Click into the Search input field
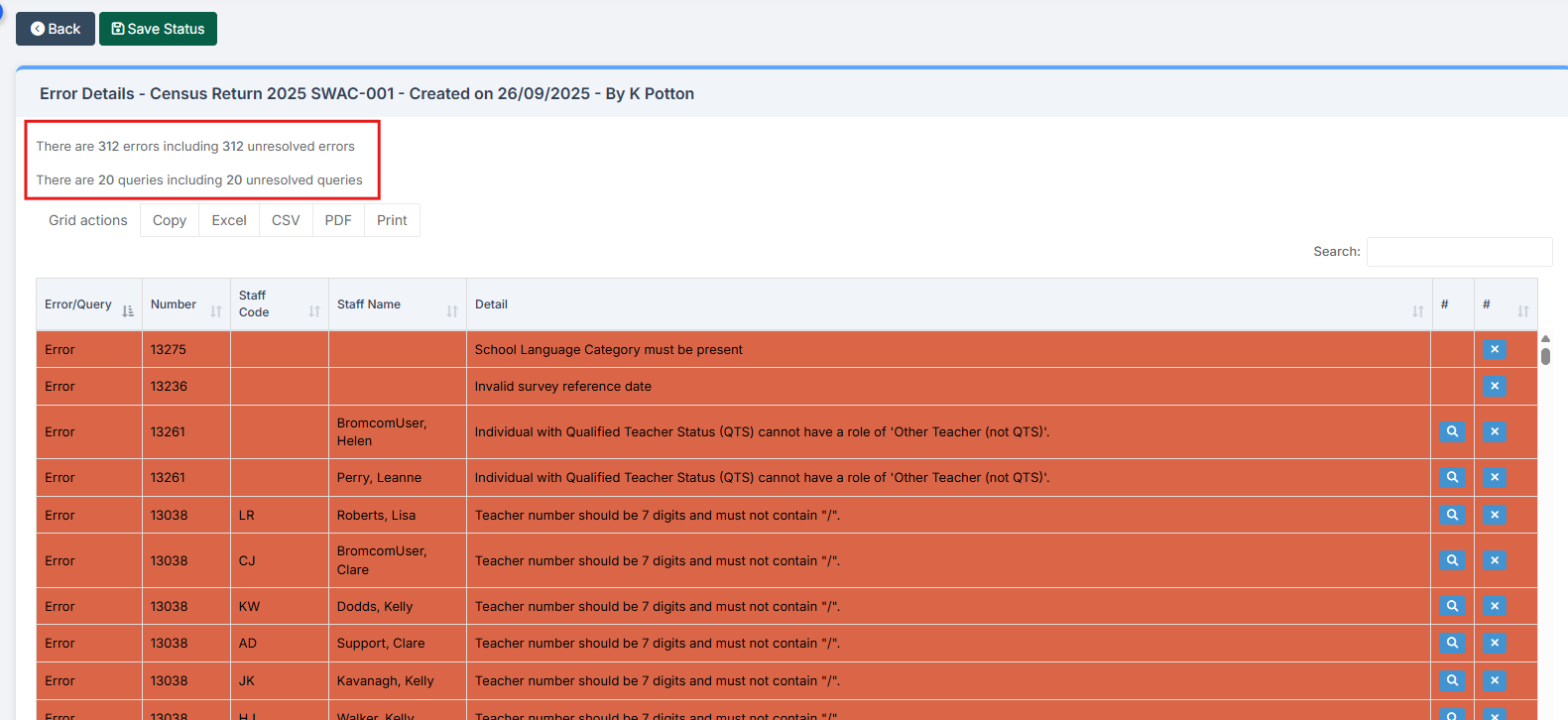Viewport: 1568px width, 720px height. point(1459,252)
